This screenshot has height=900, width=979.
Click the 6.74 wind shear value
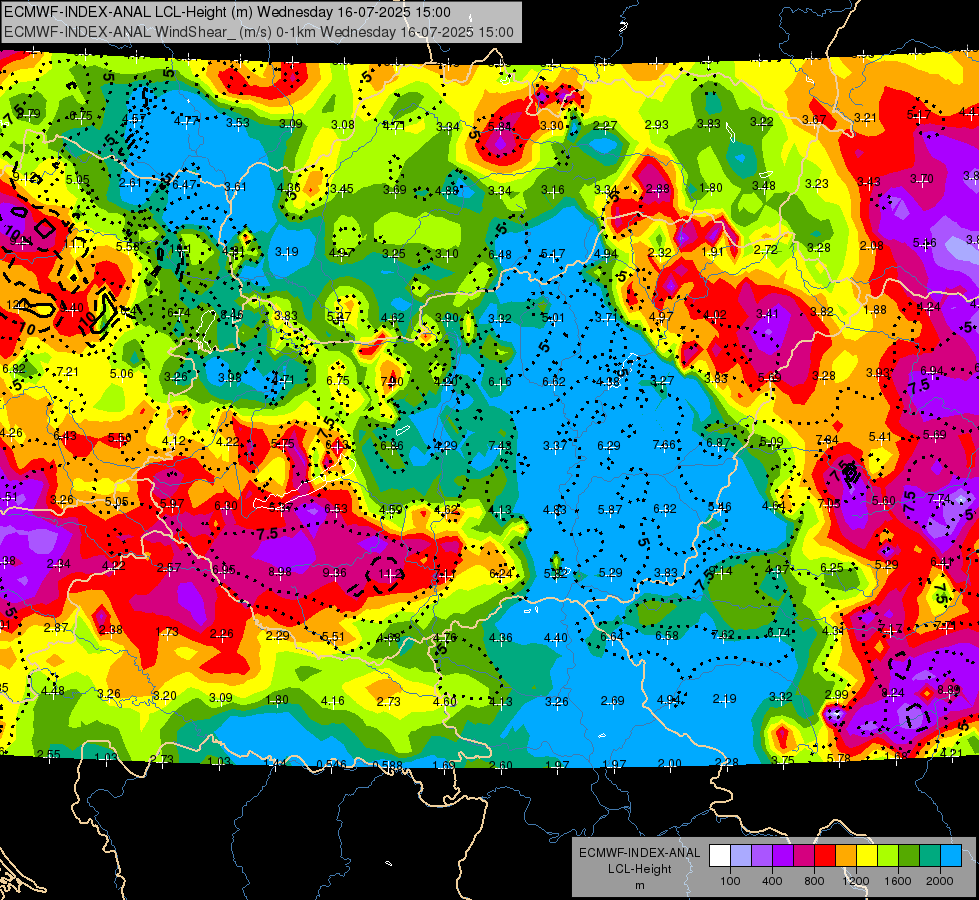click(x=779, y=633)
